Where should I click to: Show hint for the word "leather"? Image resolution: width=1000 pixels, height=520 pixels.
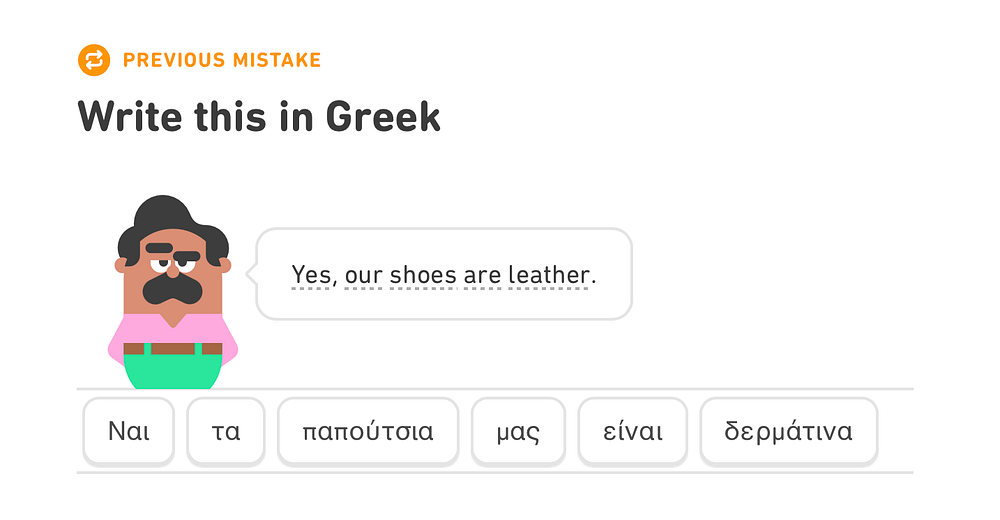[549, 274]
